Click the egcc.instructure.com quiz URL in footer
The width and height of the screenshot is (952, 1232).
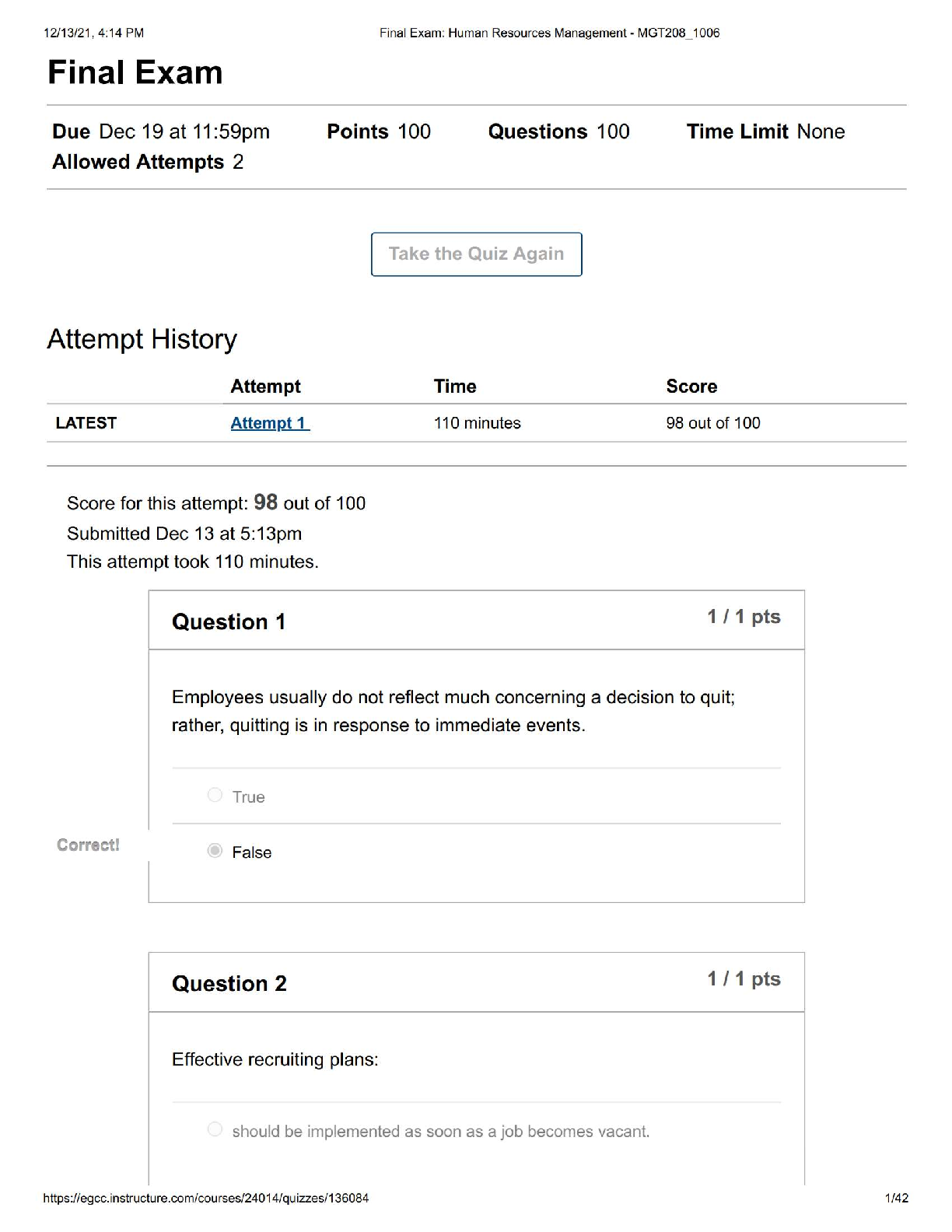pos(206,1199)
